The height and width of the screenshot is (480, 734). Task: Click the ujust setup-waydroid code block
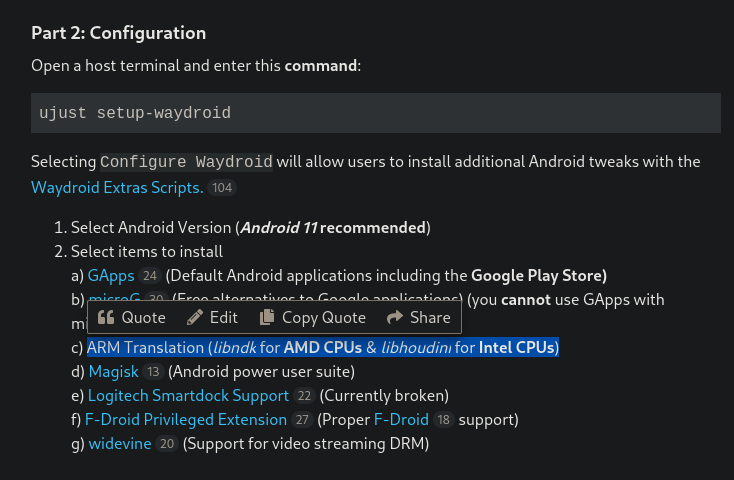point(376,113)
